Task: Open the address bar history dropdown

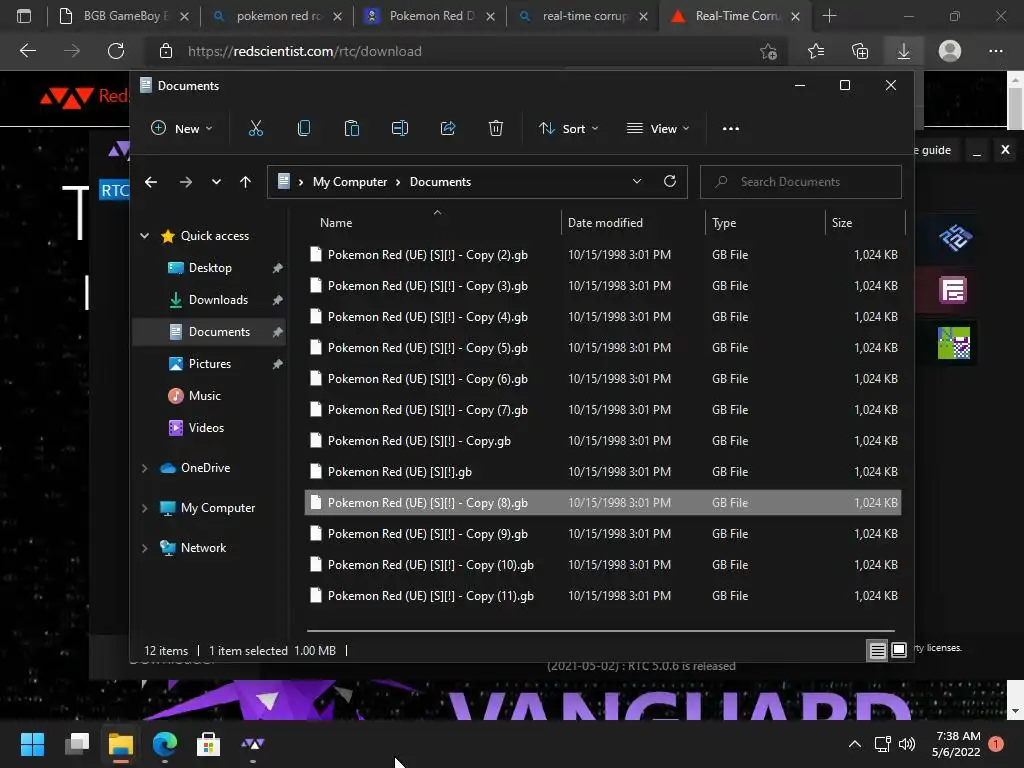Action: click(x=637, y=182)
